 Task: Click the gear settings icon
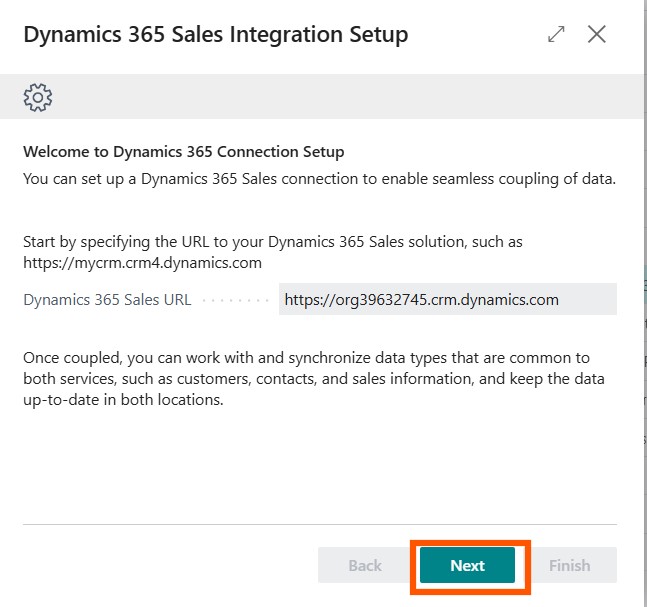(37, 97)
